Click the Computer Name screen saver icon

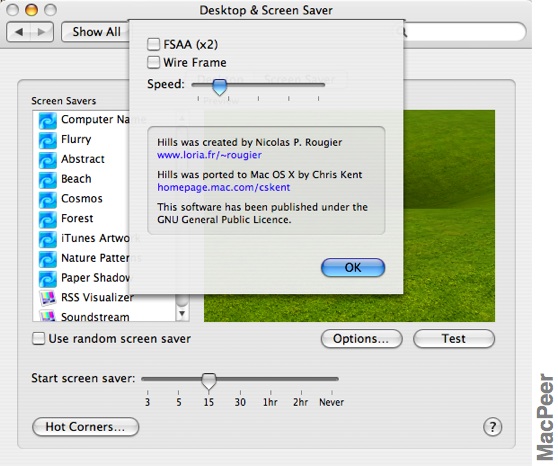click(x=47, y=121)
